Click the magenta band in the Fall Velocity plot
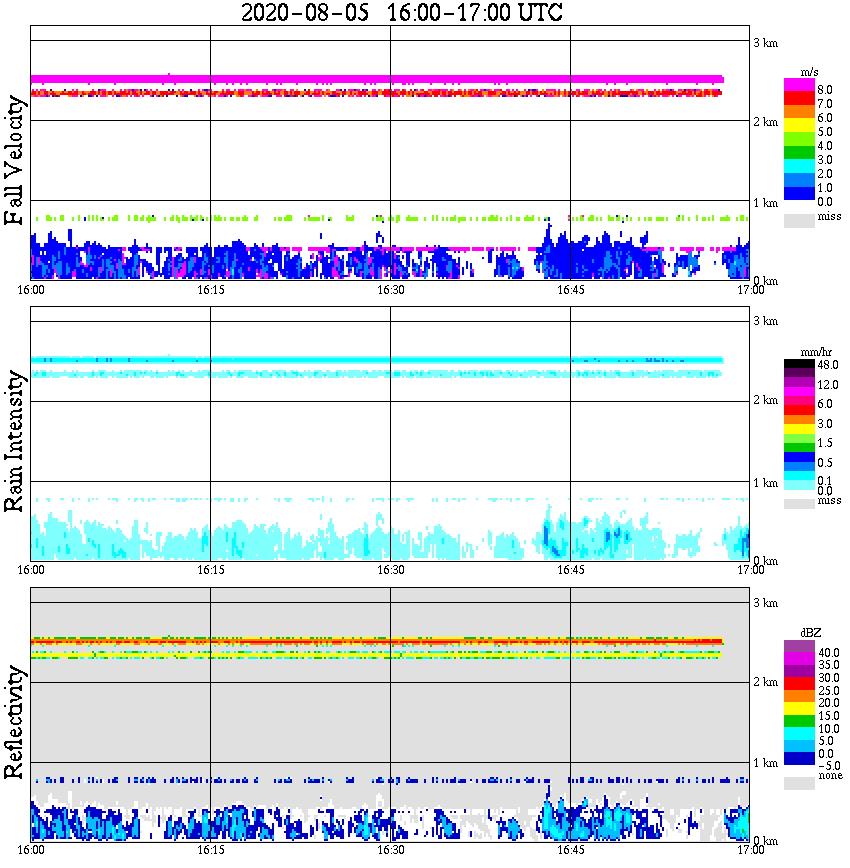The image size is (850, 868). pyautogui.click(x=377, y=79)
